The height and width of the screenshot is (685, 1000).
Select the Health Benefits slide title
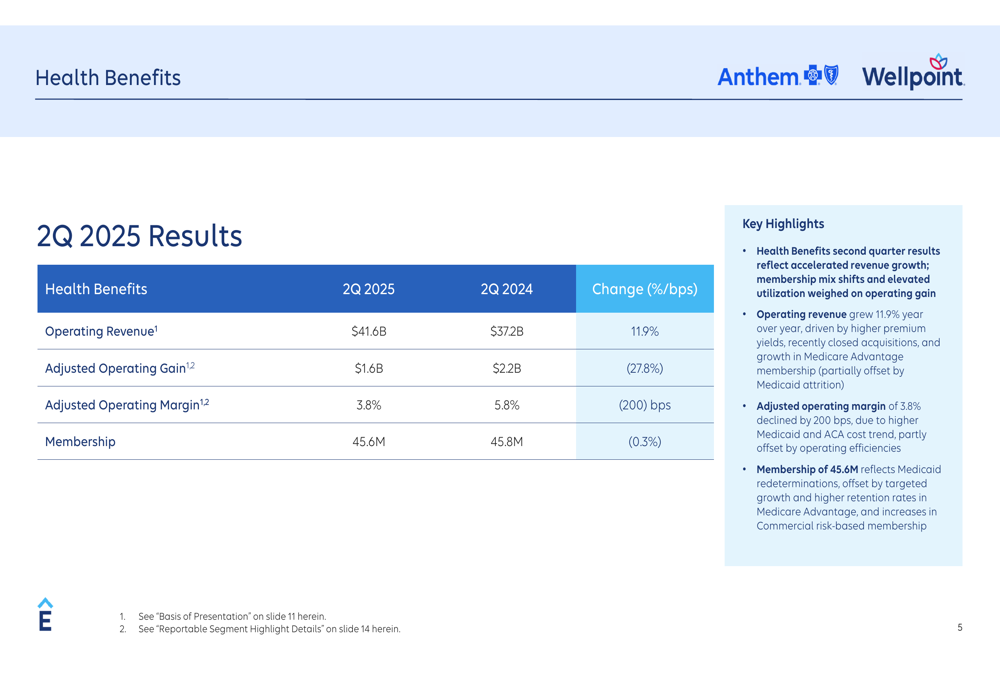click(108, 78)
